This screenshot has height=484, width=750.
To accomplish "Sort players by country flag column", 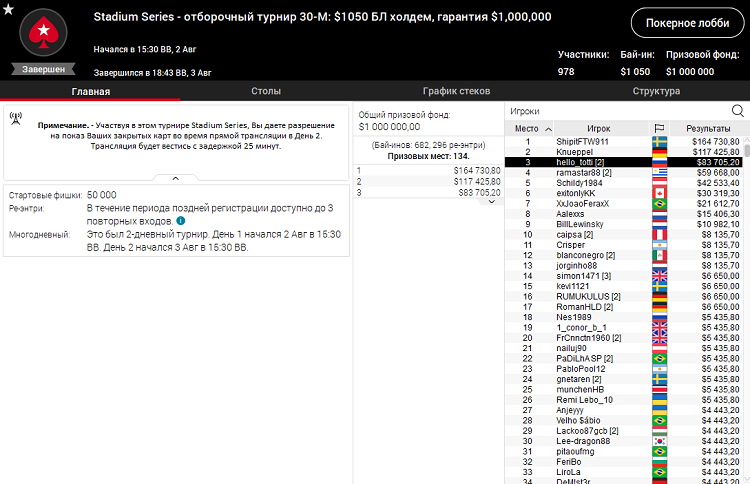I will click(659, 129).
